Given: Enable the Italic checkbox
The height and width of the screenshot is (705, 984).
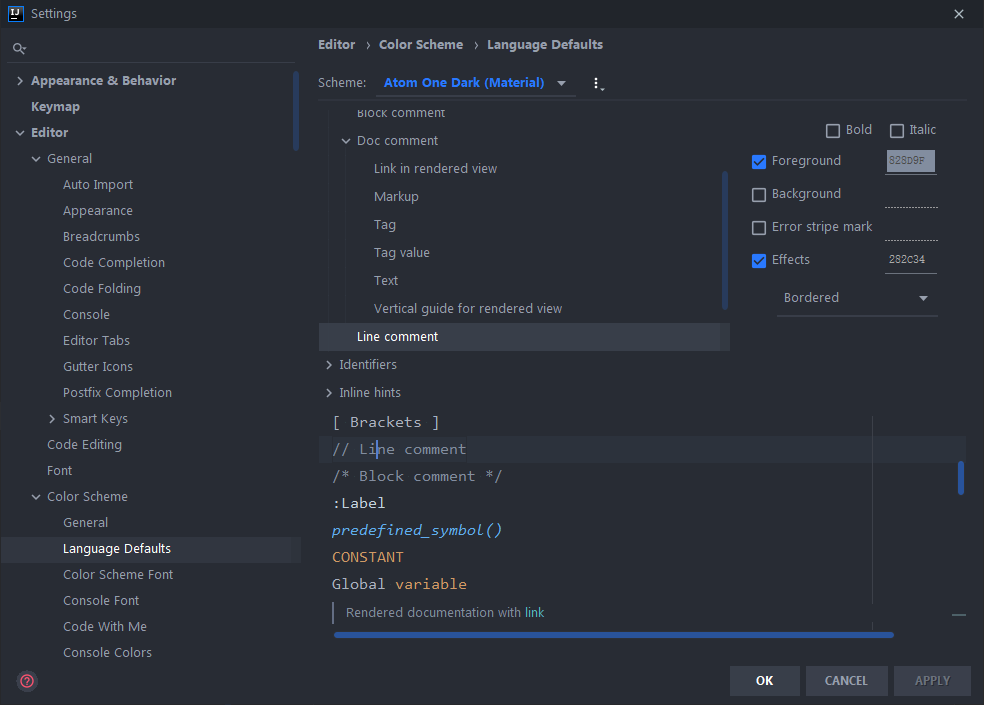Looking at the screenshot, I should pos(897,130).
